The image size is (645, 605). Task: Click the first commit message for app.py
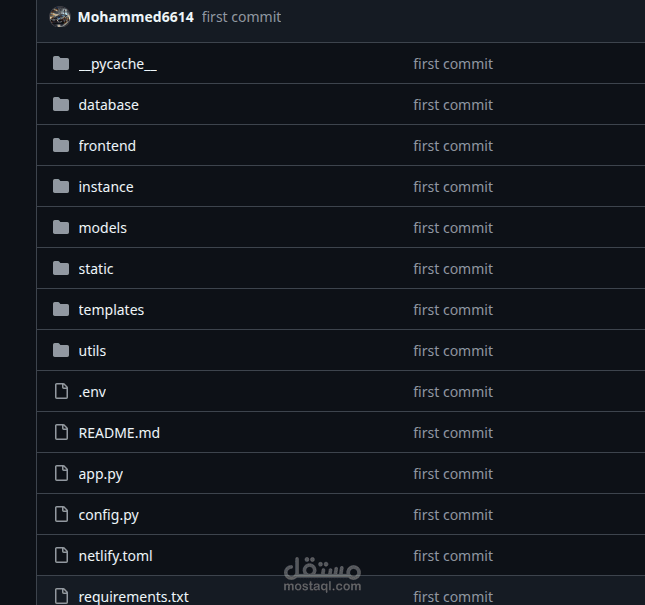453,474
